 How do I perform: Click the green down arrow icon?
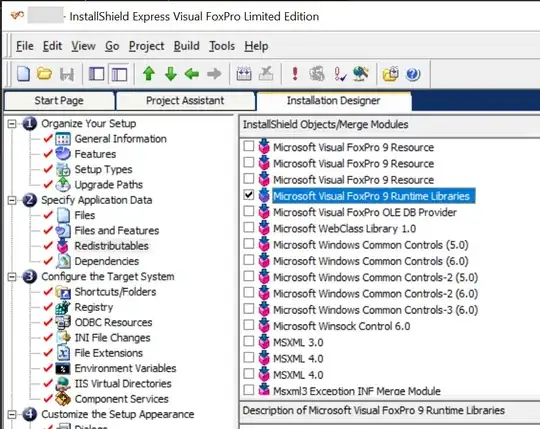(170, 74)
